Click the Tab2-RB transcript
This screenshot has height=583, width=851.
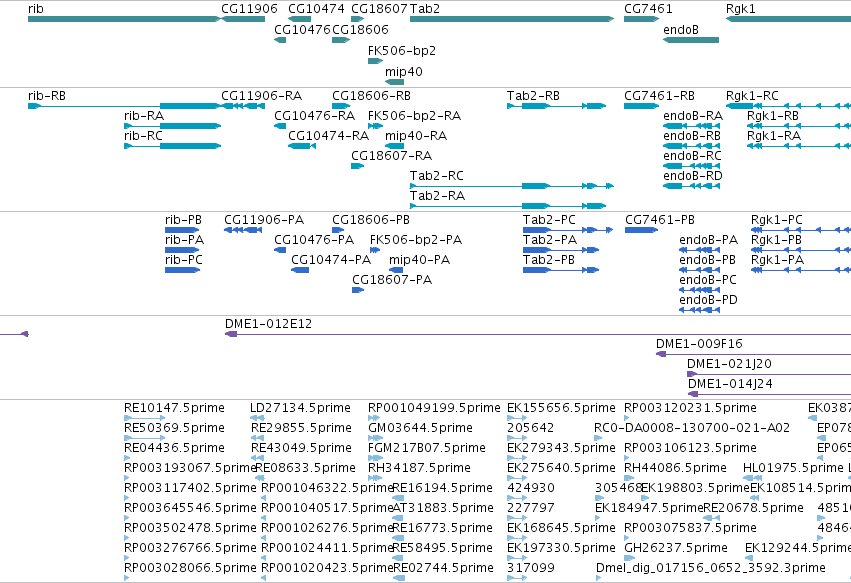(x=556, y=106)
